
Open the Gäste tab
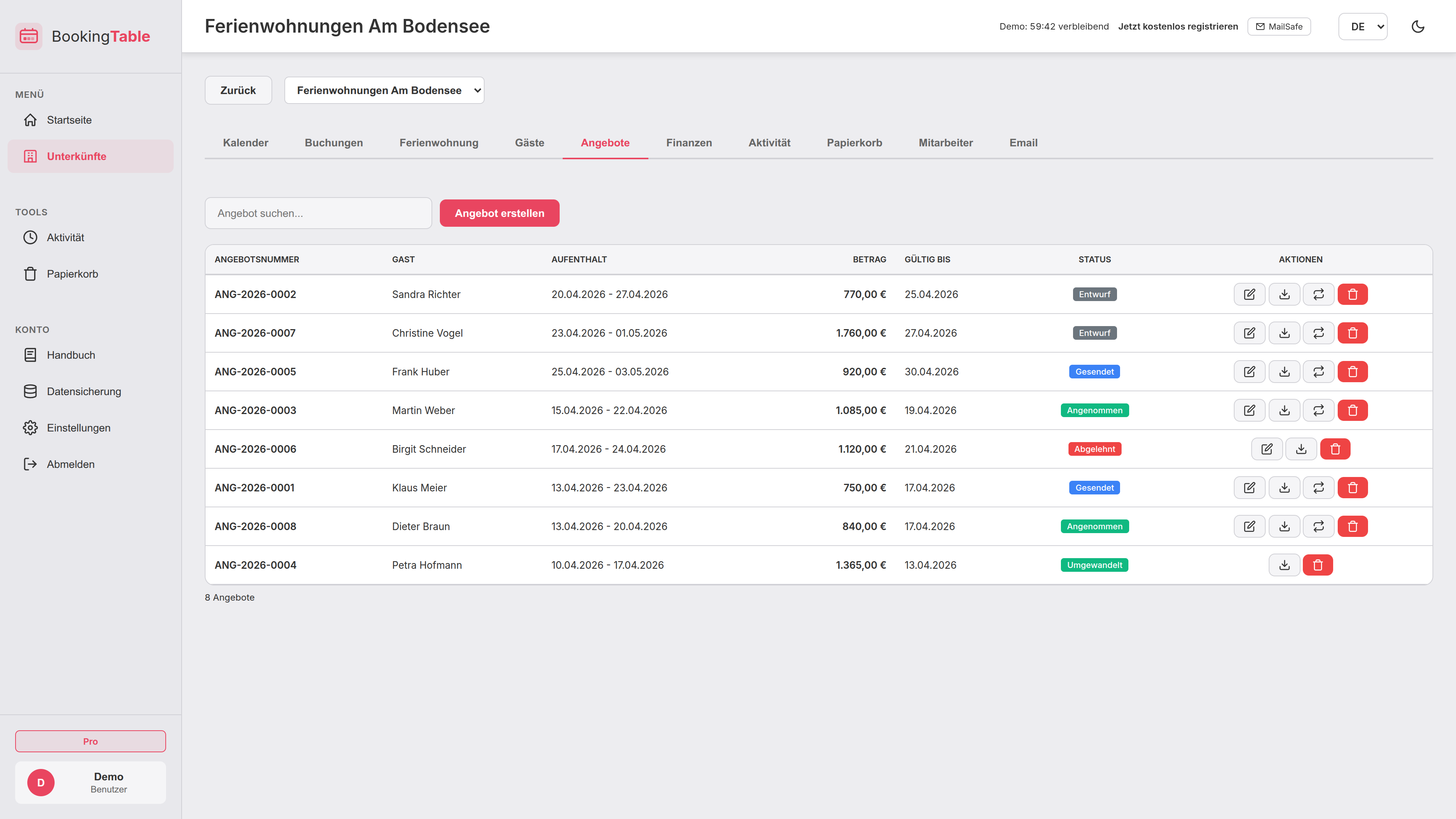tap(529, 143)
